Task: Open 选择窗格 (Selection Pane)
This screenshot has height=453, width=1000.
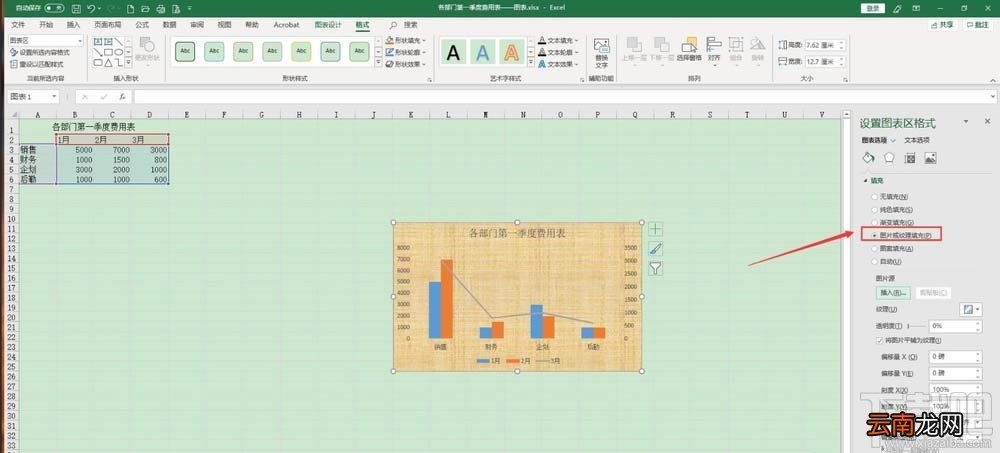Action: coord(689,50)
